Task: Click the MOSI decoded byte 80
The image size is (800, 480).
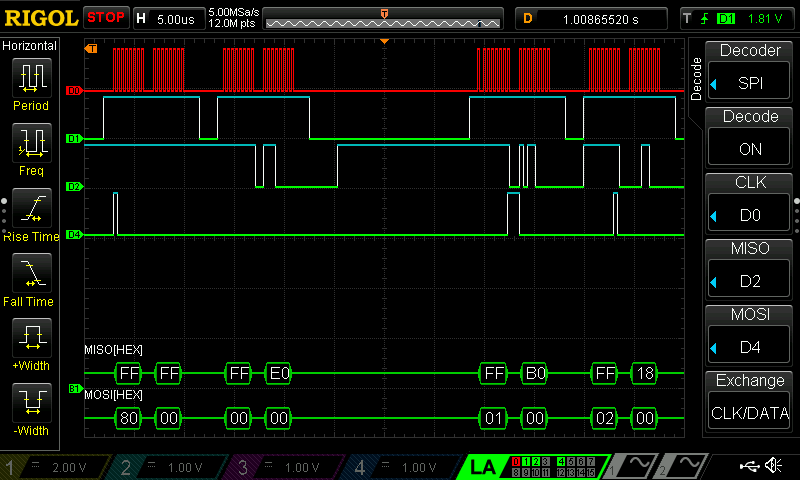Action: [x=128, y=418]
